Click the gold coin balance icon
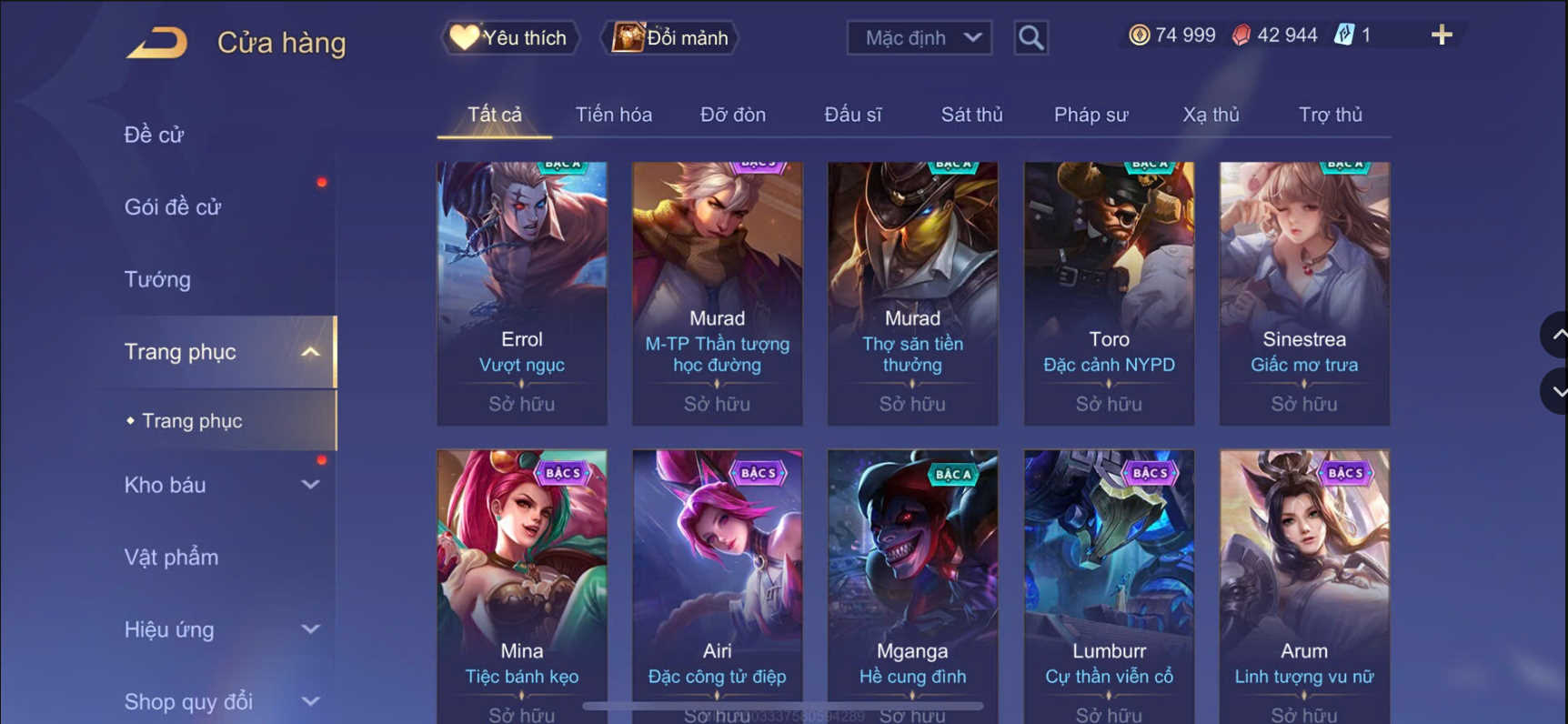The width and height of the screenshot is (1568, 724). click(1139, 35)
